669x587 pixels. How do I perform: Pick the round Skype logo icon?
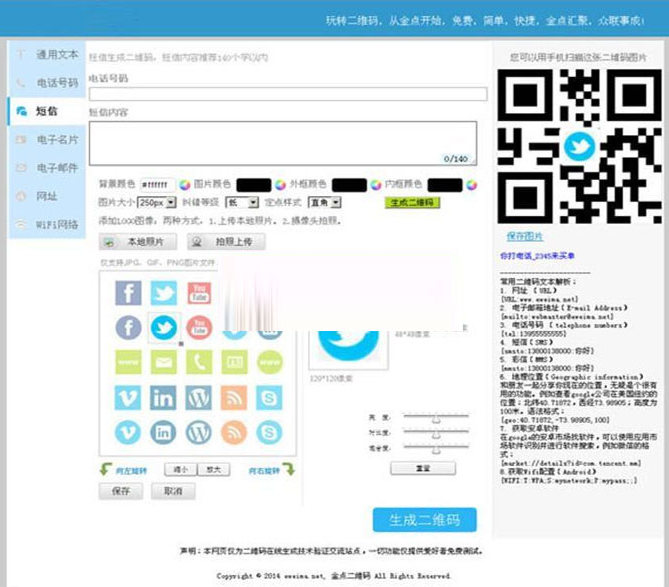[269, 432]
